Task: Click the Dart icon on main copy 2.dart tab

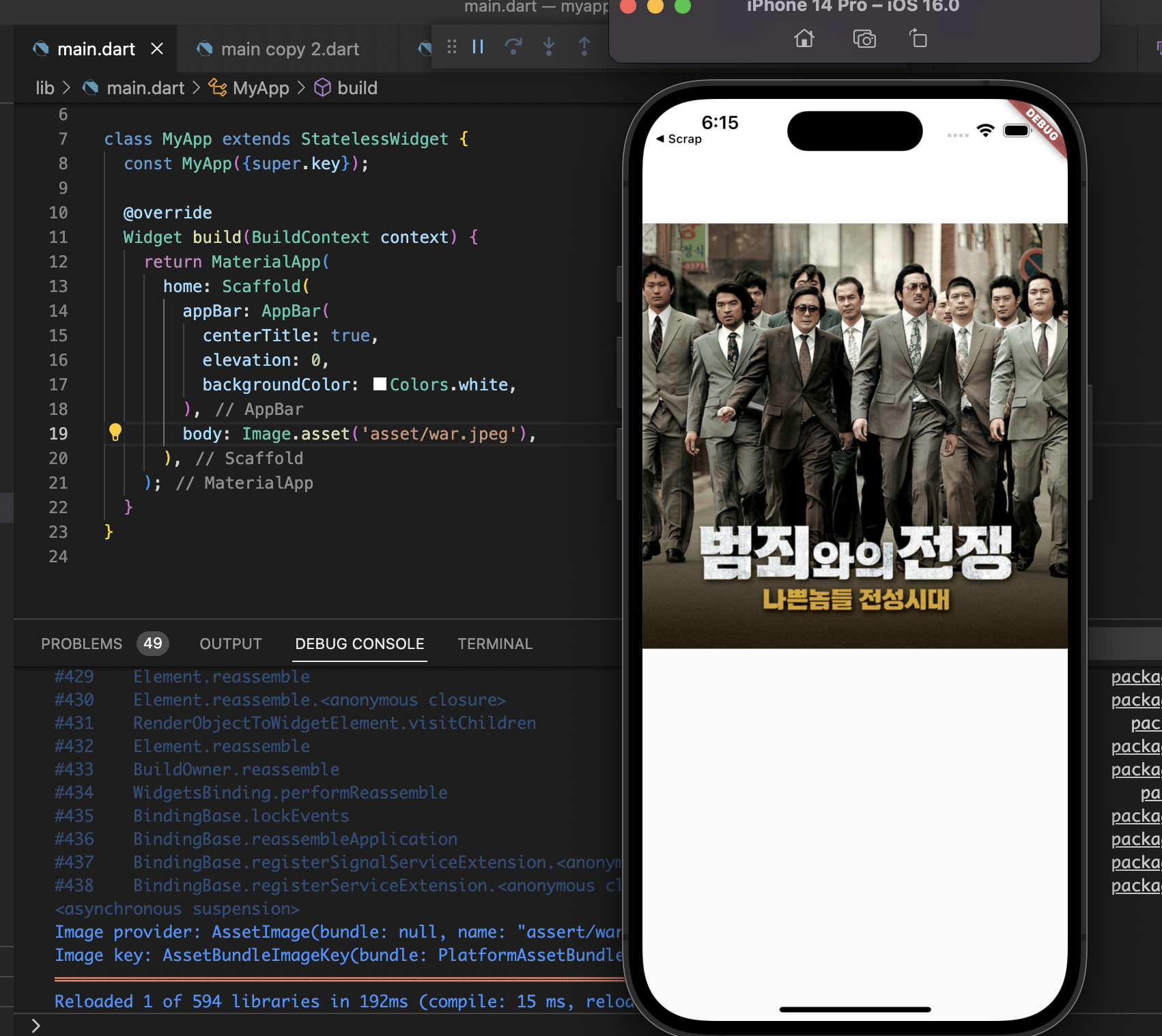Action: 204,48
